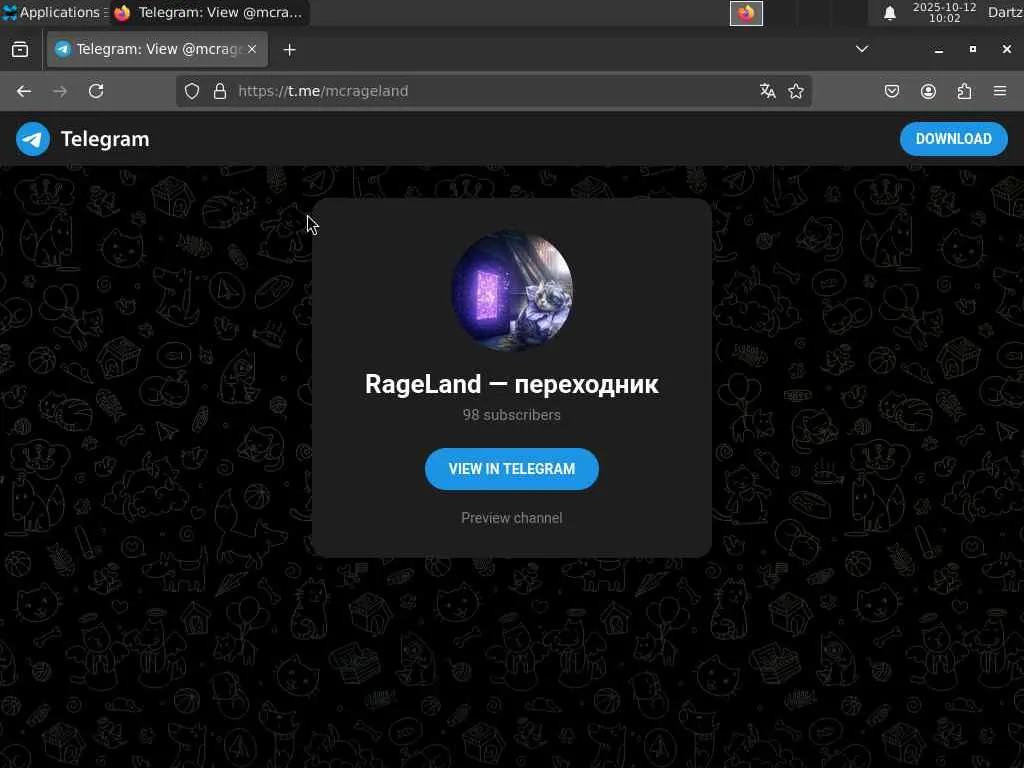Reload the page with refresh icon
Screen dimensions: 1024x768
point(96,91)
